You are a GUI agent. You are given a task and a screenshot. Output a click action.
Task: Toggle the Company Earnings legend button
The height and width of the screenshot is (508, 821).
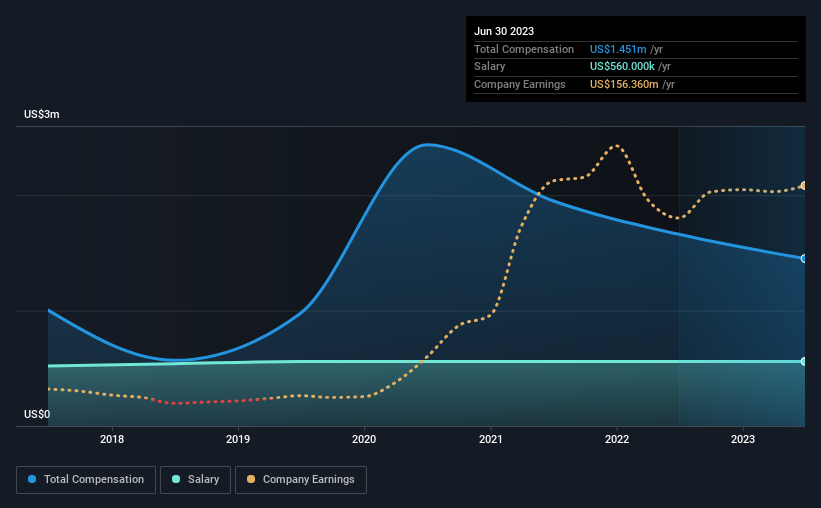click(301, 480)
